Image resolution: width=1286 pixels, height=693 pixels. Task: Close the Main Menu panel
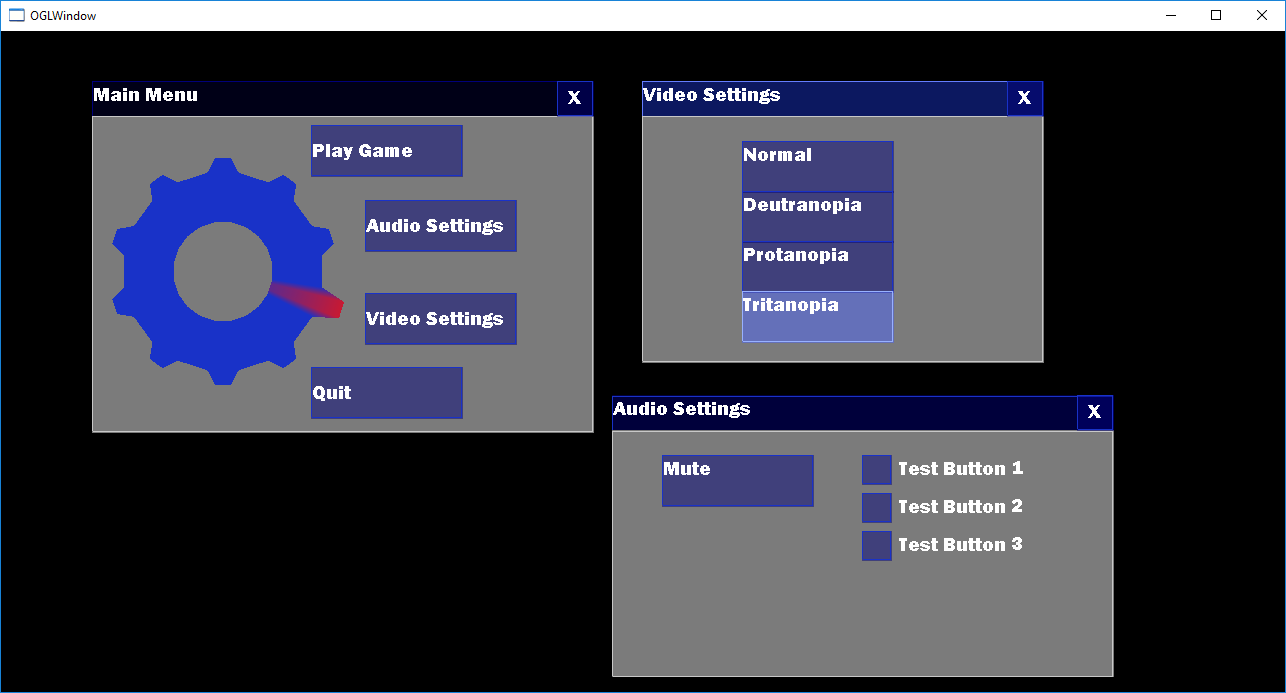point(574,98)
